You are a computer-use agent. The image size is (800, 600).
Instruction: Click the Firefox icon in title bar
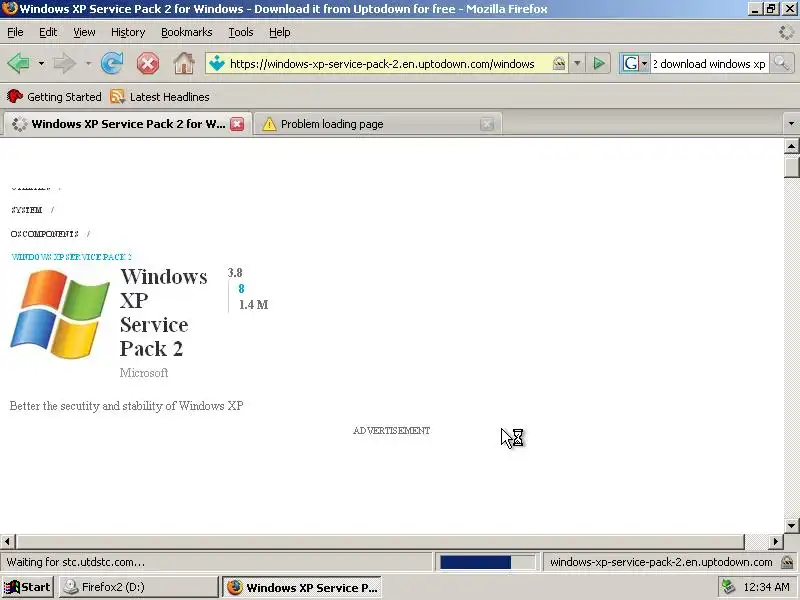click(9, 9)
